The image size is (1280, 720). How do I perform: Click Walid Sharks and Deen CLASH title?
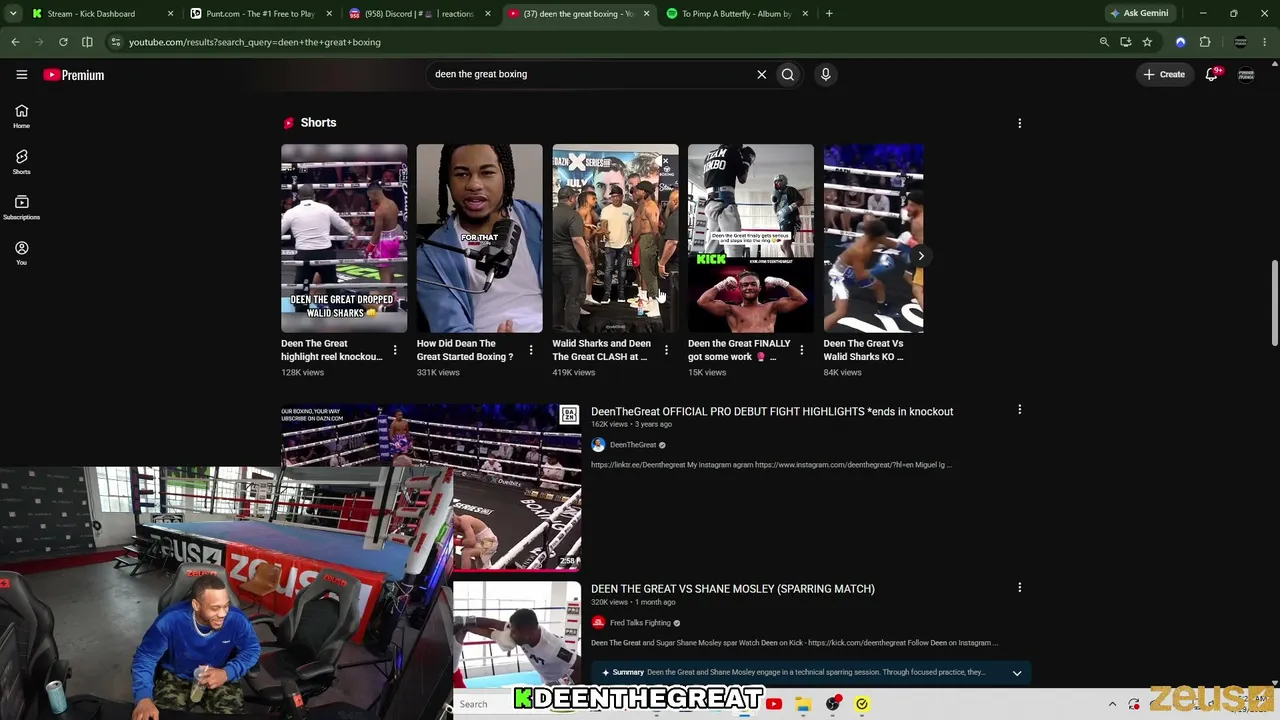click(601, 350)
